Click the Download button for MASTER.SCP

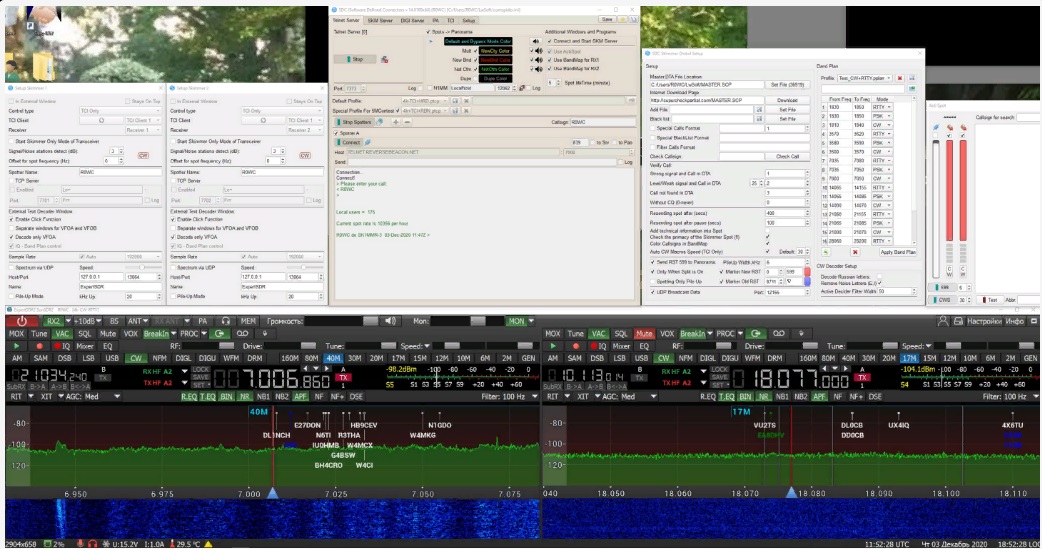click(787, 100)
